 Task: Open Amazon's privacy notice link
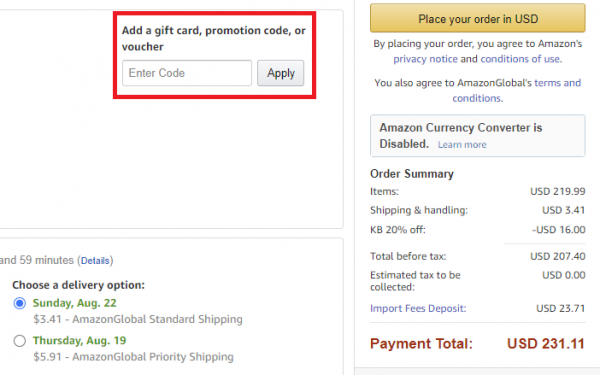(425, 59)
